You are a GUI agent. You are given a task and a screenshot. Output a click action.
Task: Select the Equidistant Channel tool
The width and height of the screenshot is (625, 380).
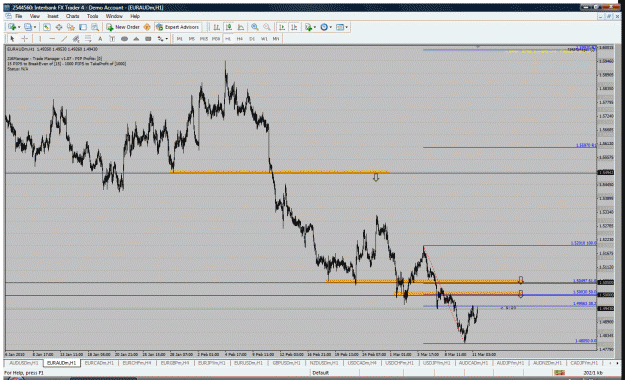click(x=76, y=39)
